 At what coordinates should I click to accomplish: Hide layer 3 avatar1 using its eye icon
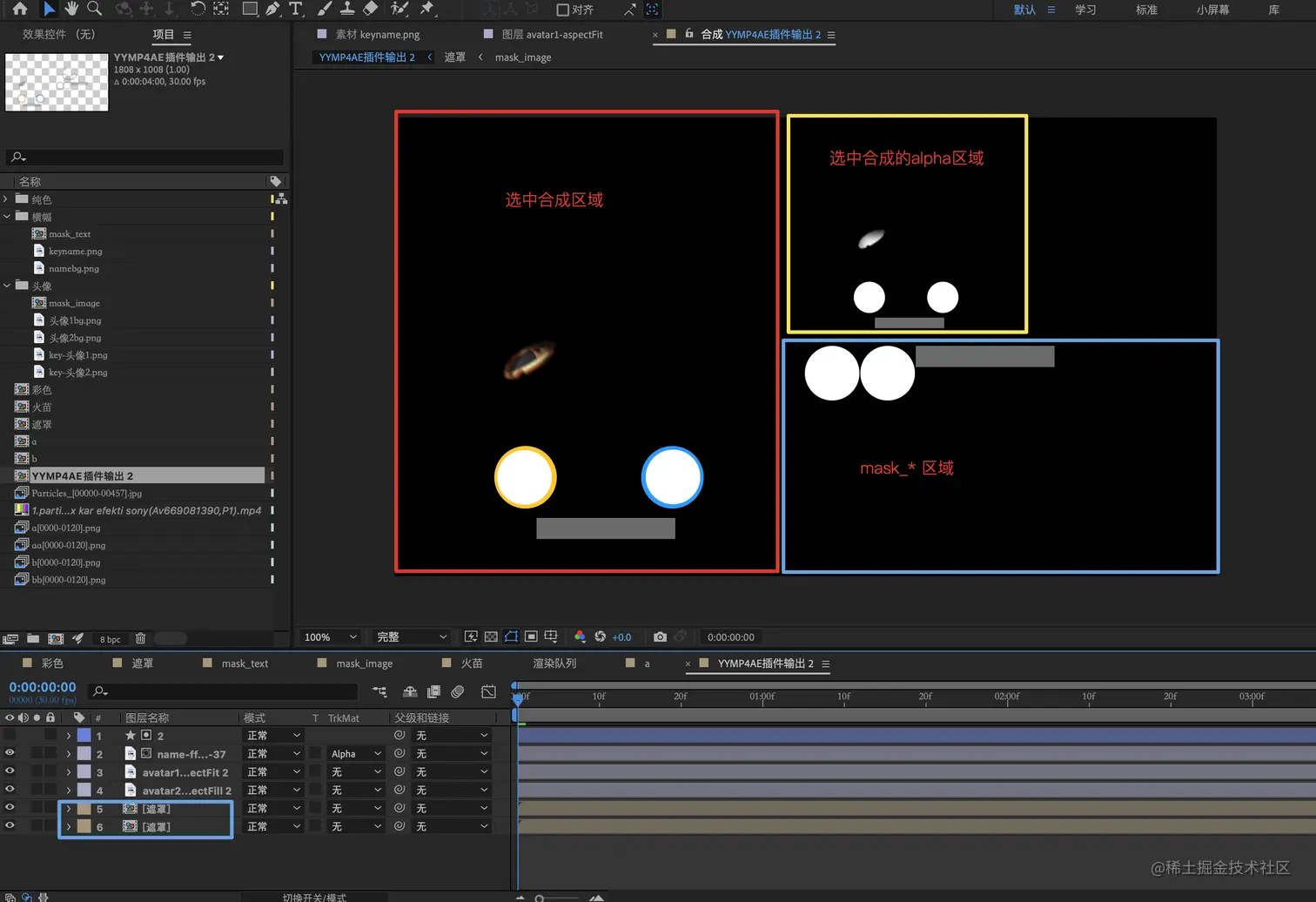click(x=10, y=771)
